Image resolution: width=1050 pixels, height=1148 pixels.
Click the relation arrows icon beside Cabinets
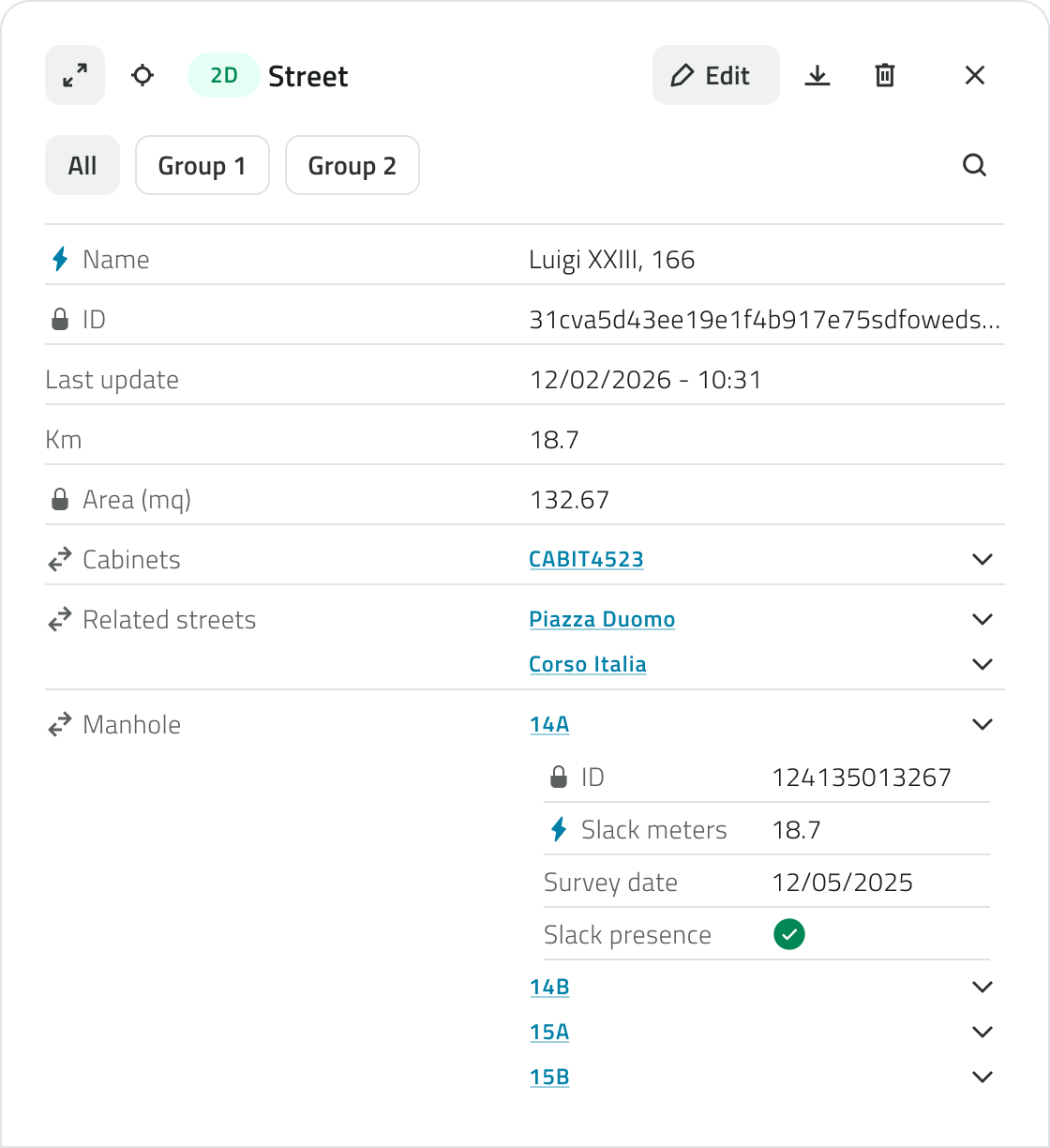coord(60,560)
